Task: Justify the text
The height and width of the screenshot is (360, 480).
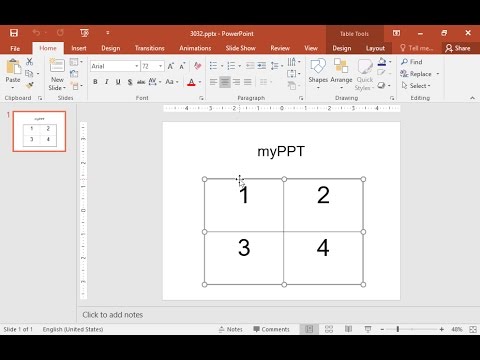Action: (x=248, y=82)
